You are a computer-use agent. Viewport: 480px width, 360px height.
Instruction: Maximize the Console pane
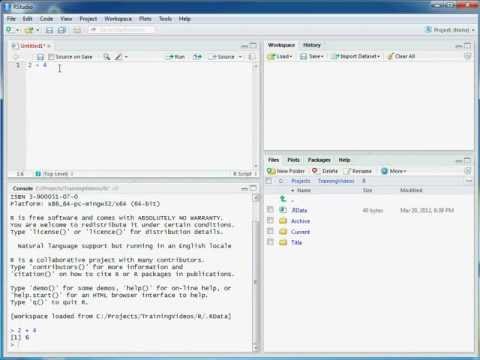(x=253, y=188)
